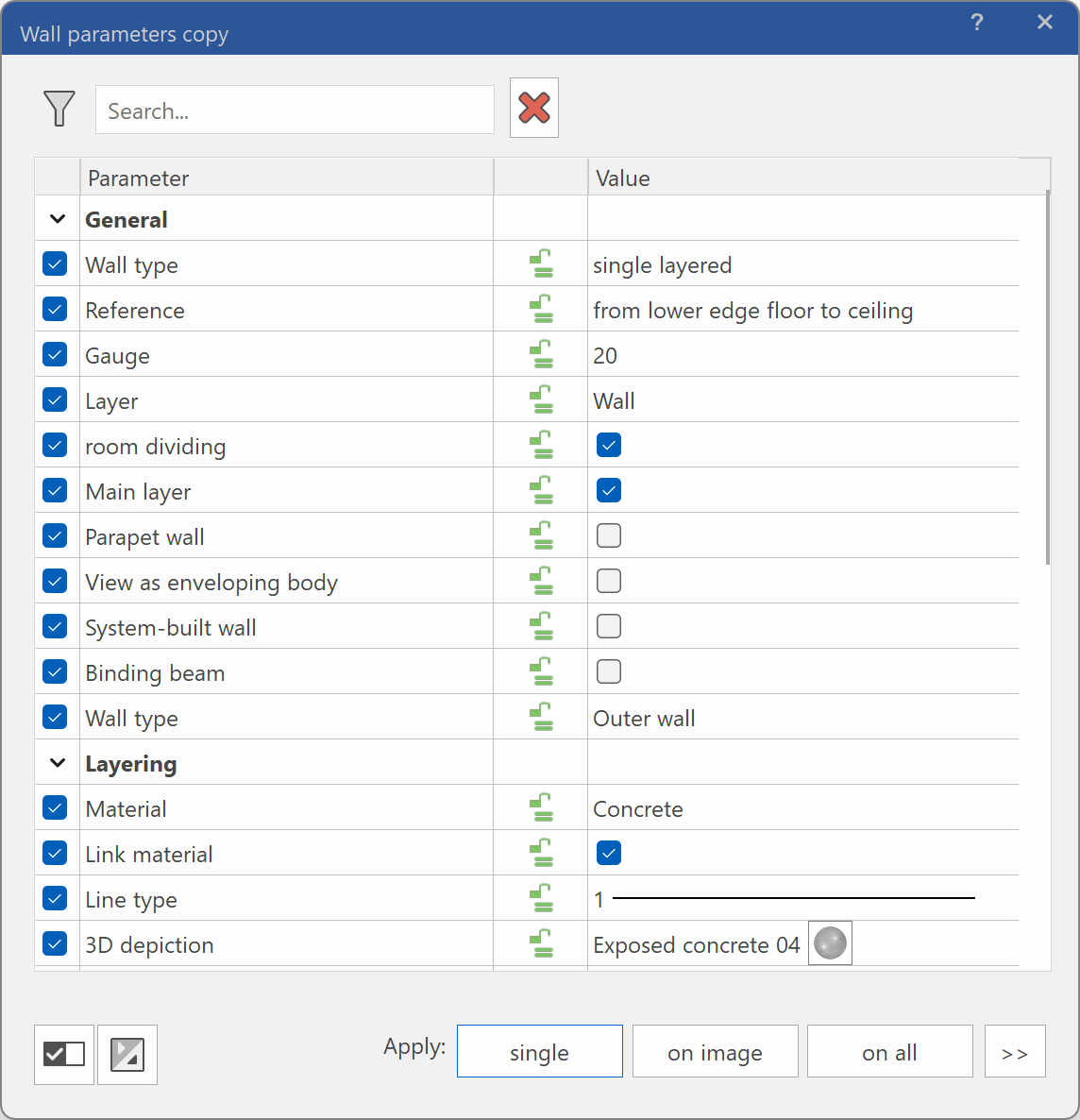Collapse the General section
The width and height of the screenshot is (1080, 1120).
click(56, 218)
